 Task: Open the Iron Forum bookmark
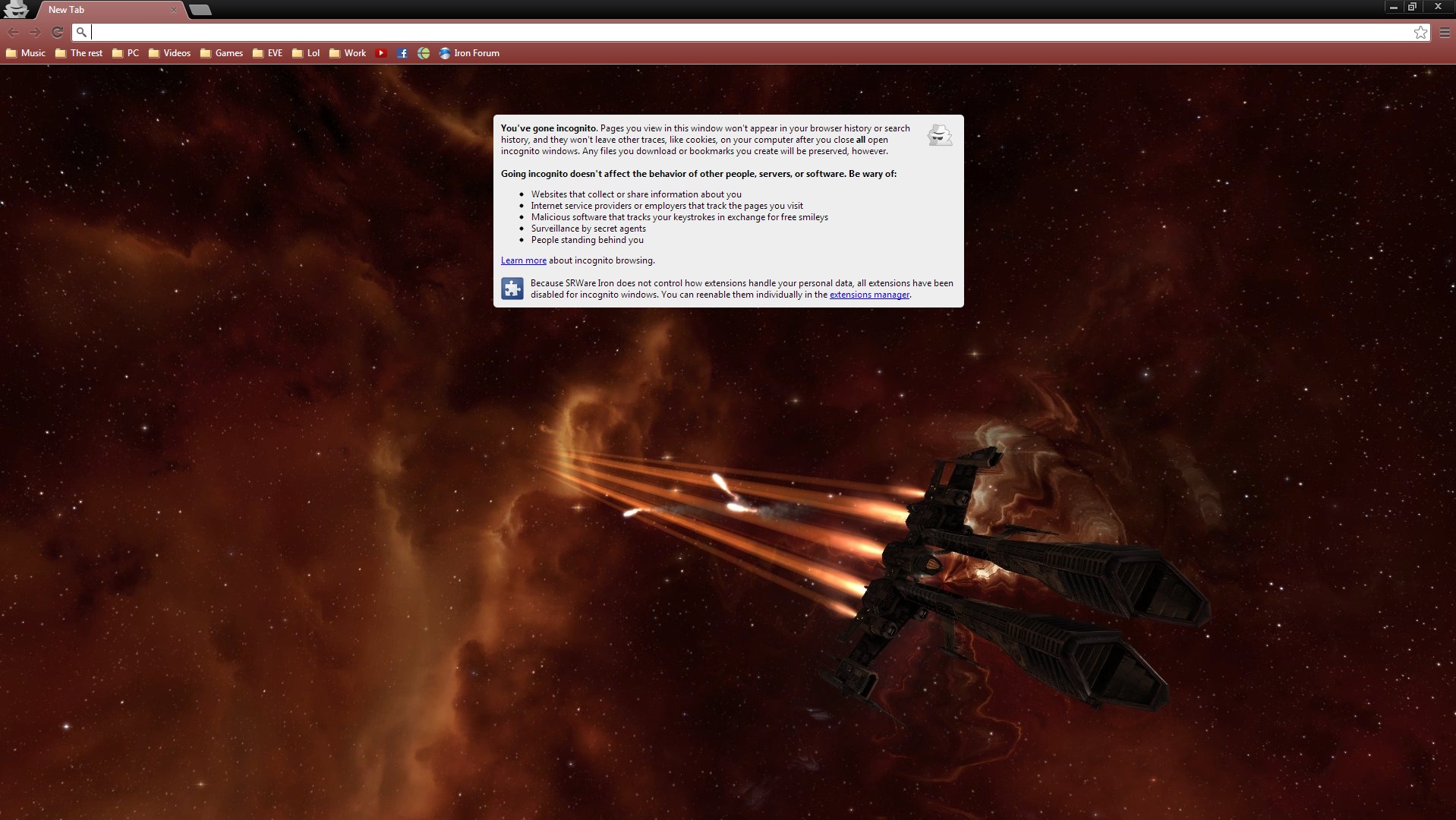[x=469, y=53]
